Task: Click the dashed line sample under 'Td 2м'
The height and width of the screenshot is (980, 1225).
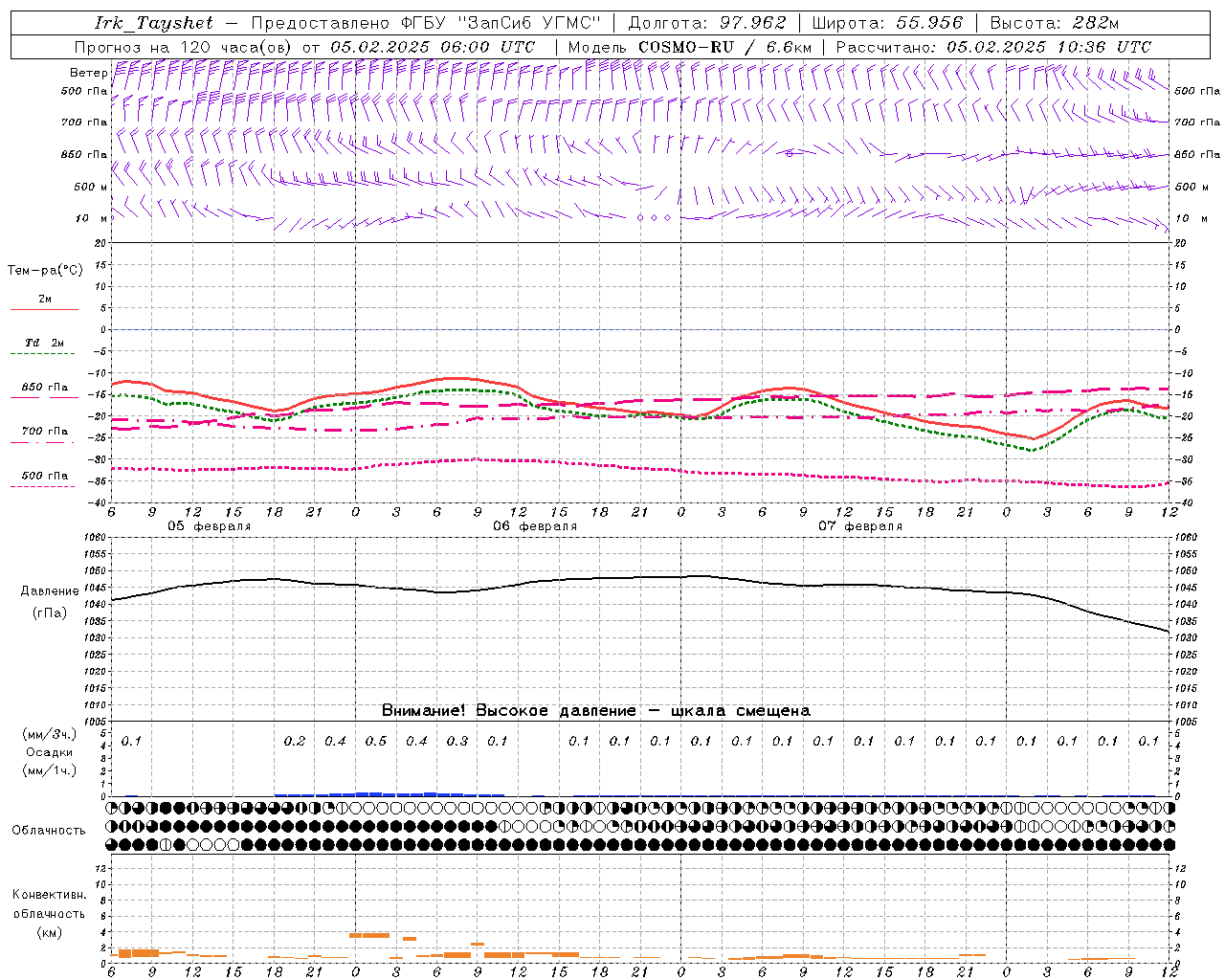Action: coord(44,354)
